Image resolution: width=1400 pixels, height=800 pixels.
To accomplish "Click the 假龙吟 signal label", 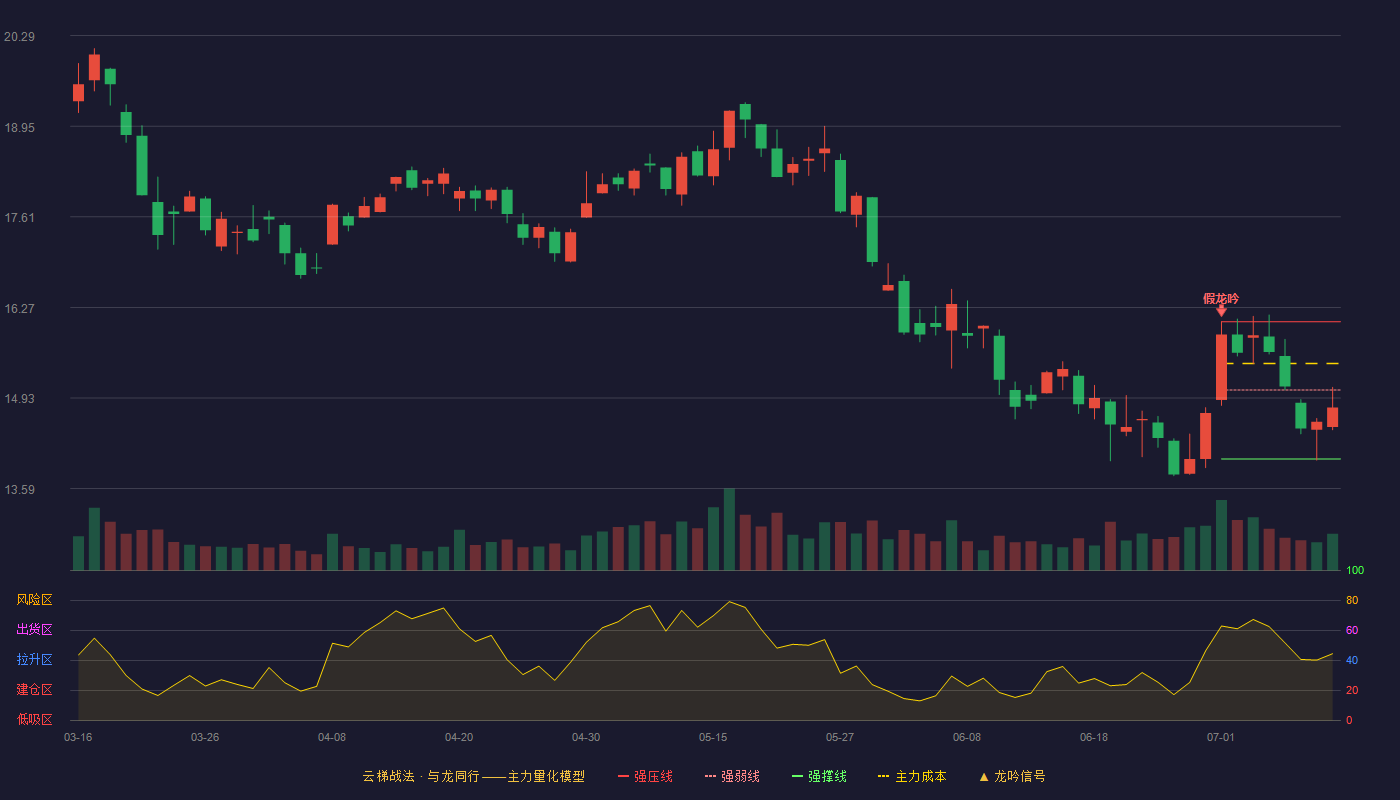I will click(1221, 298).
